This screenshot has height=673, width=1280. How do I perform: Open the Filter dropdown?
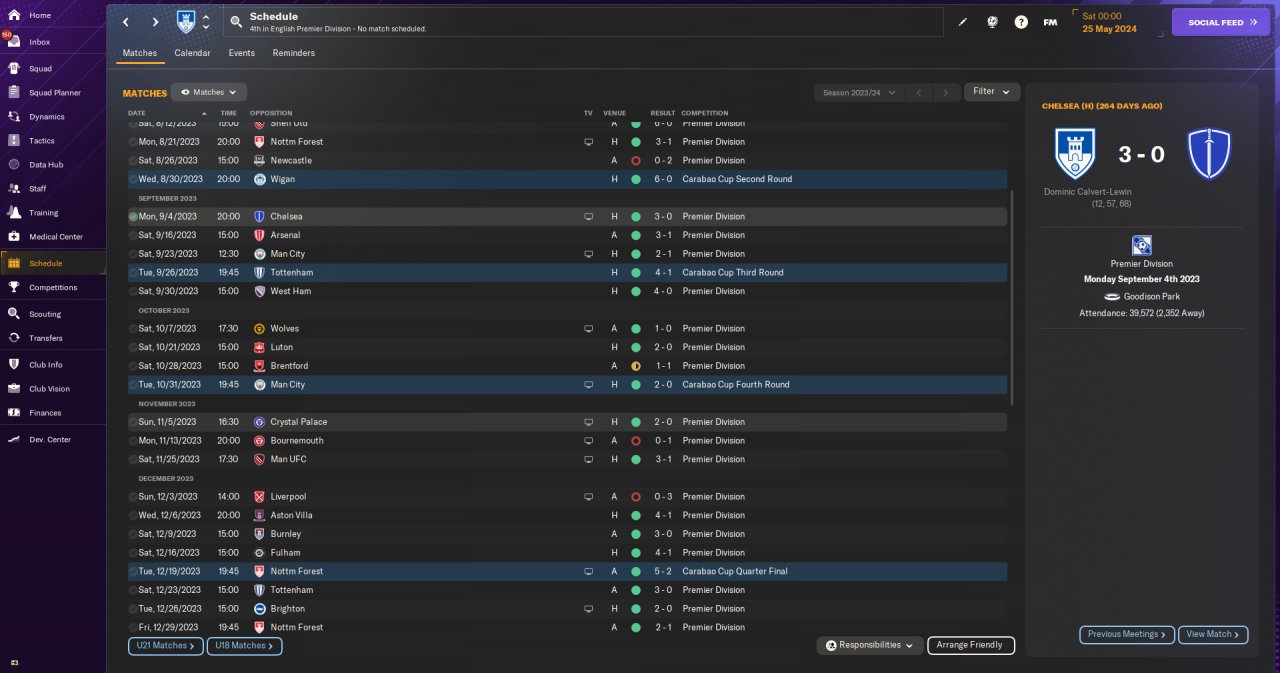coord(992,92)
